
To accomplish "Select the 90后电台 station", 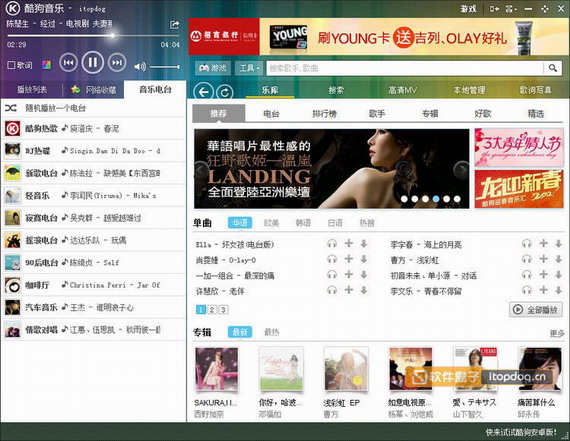I will (x=94, y=262).
